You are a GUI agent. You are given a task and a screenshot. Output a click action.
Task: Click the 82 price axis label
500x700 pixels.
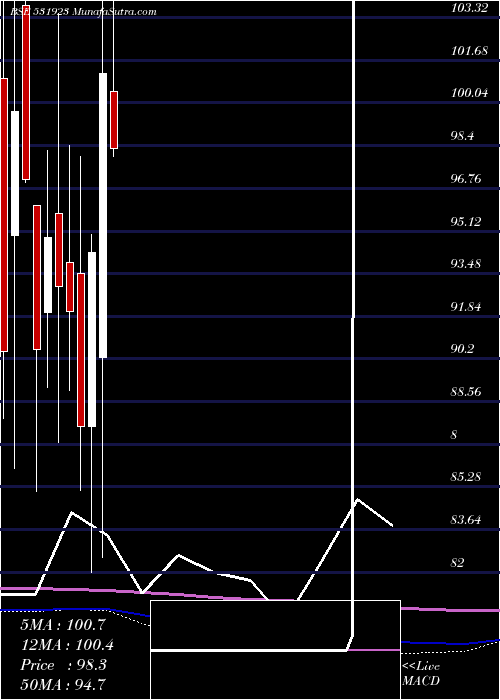[458, 563]
